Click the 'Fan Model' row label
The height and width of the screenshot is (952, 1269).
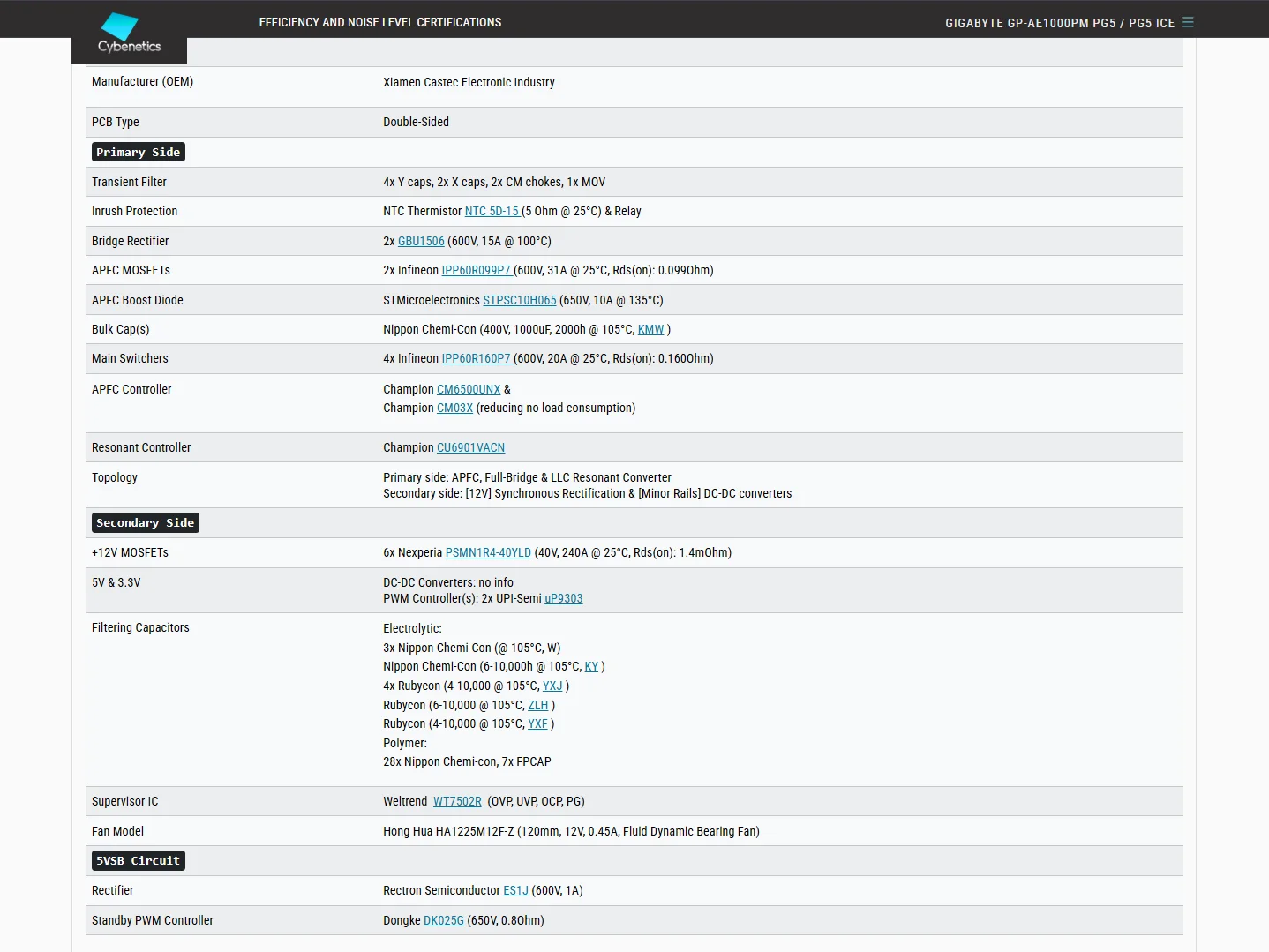117,831
